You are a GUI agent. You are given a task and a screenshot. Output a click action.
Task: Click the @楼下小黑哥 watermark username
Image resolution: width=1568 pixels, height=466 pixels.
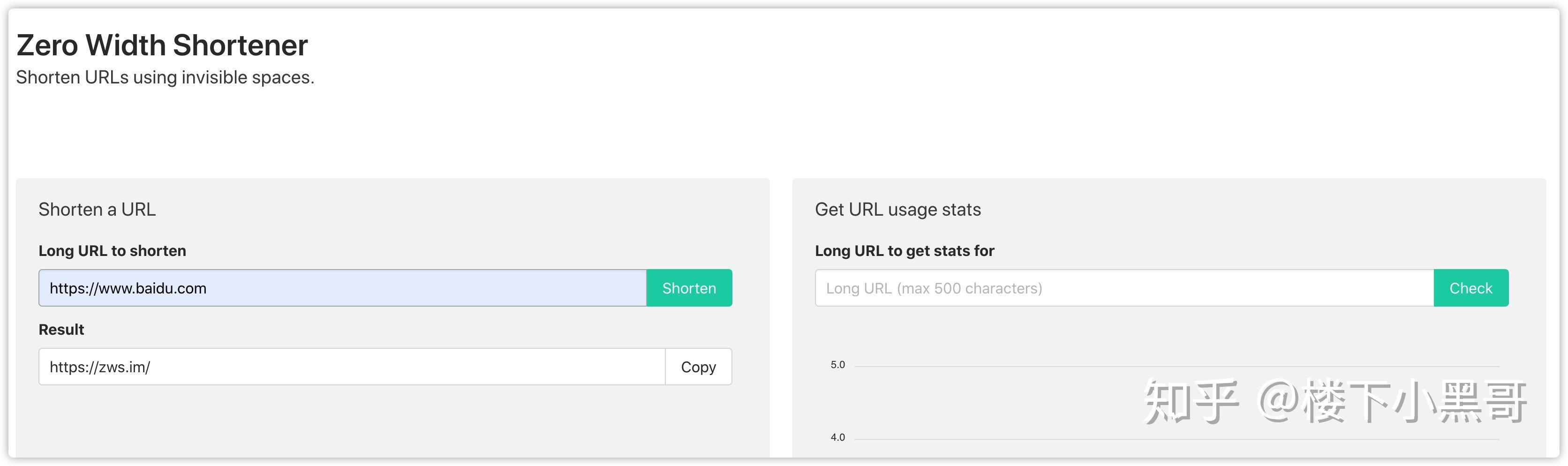point(1392,401)
